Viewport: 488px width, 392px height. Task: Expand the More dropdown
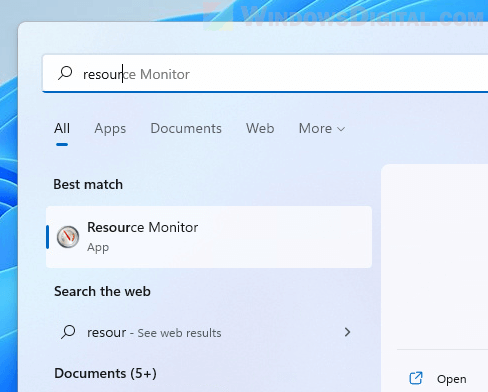tap(322, 128)
